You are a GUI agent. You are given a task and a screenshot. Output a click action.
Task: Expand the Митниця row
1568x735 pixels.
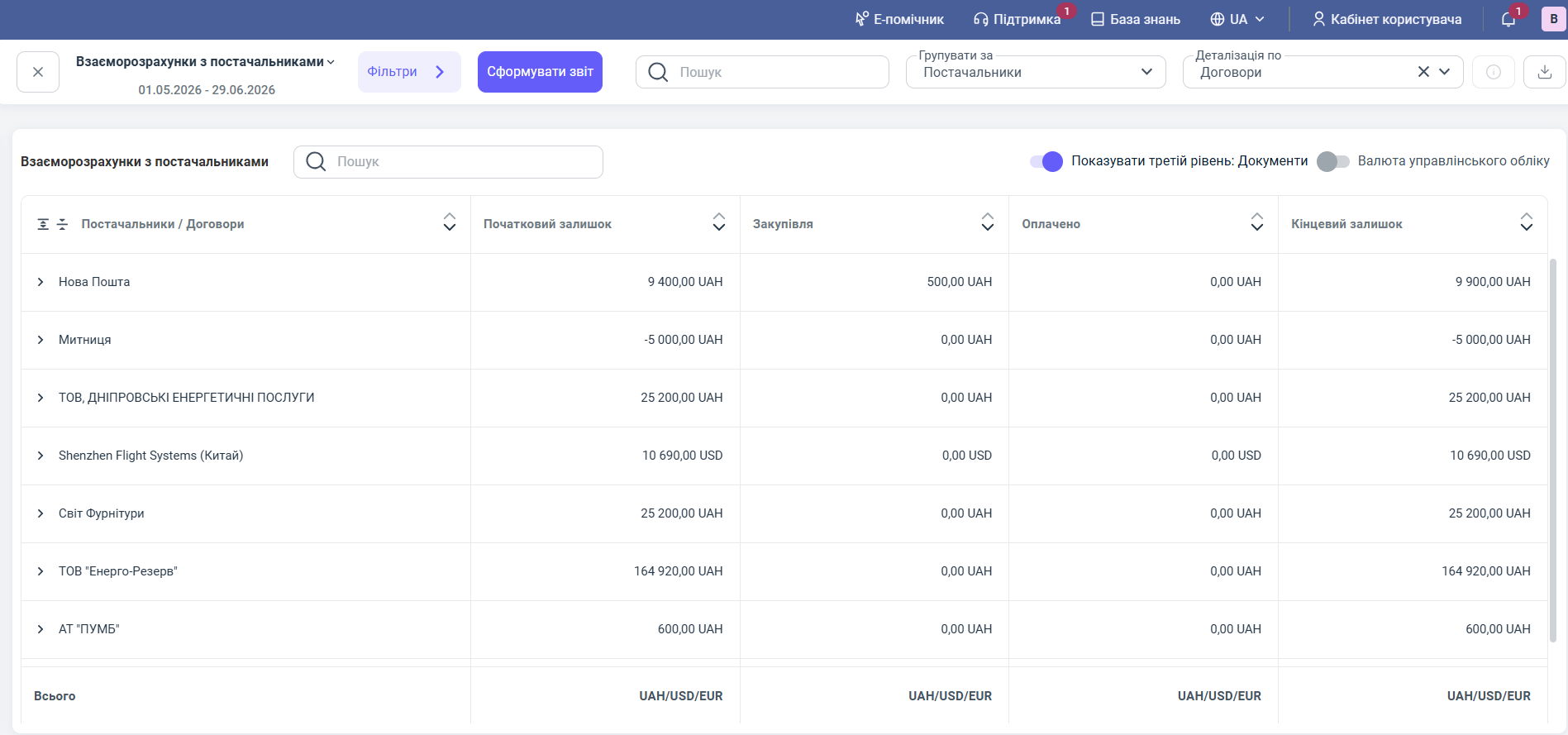pyautogui.click(x=41, y=340)
